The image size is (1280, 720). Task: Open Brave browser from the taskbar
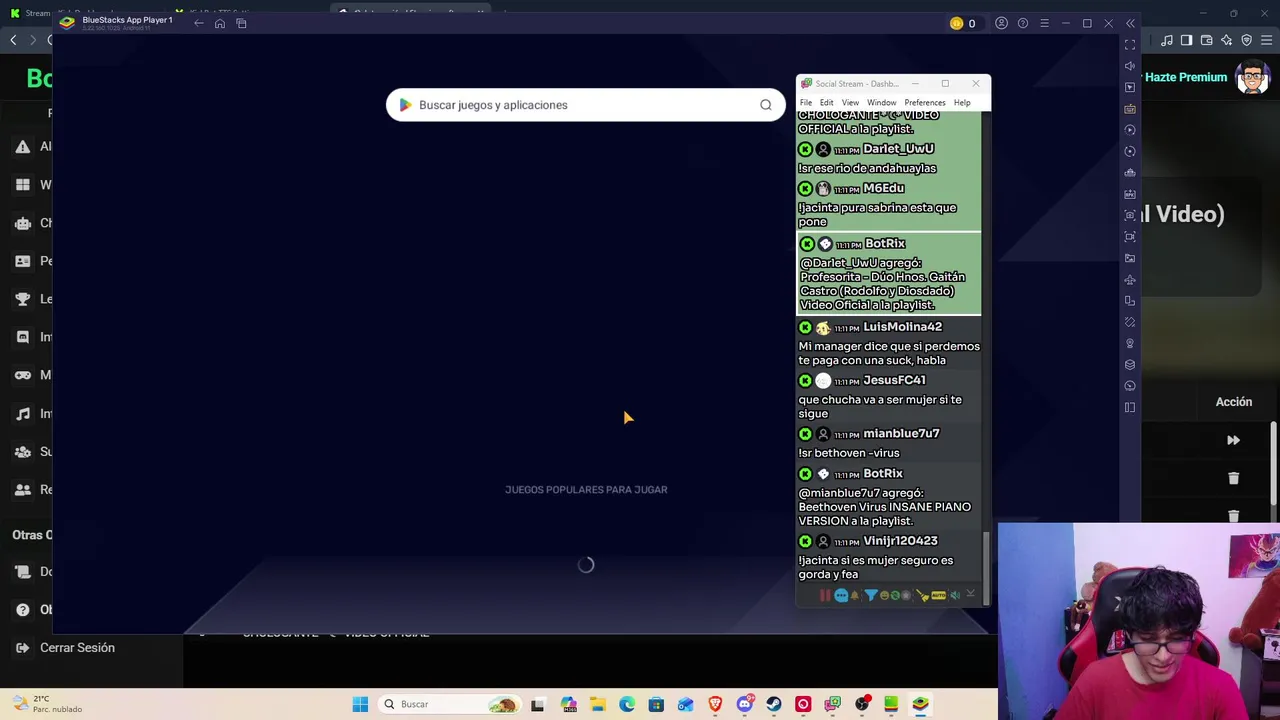(x=715, y=704)
